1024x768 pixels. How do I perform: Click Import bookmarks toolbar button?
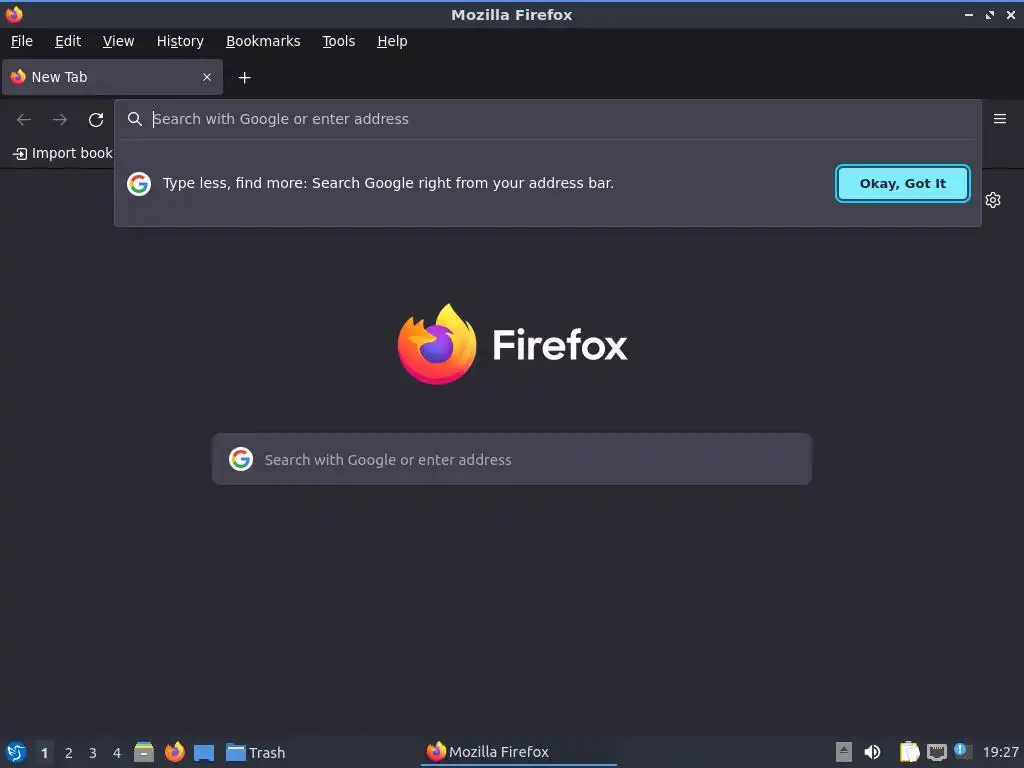(x=63, y=153)
